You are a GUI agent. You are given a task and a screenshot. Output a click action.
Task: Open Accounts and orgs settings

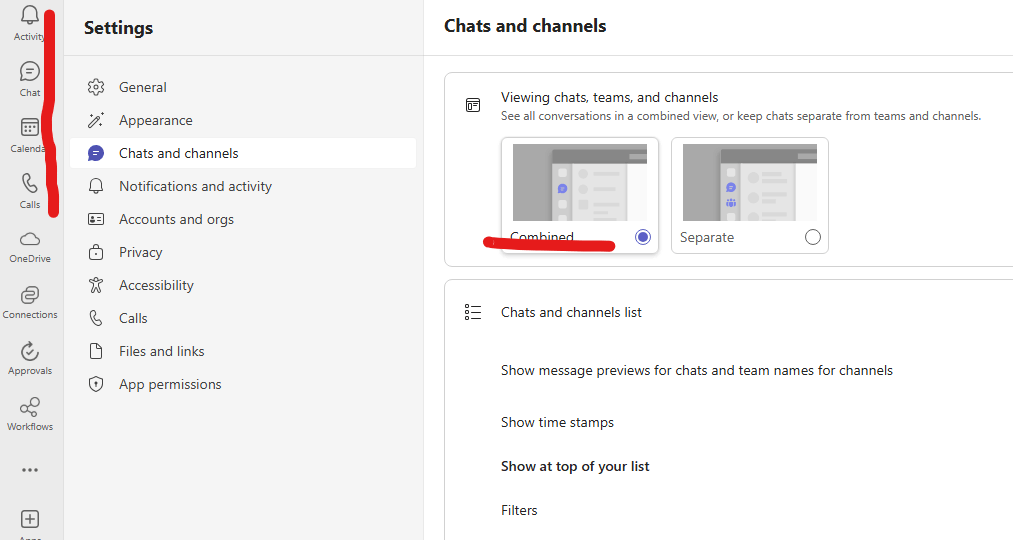[x=243, y=220]
